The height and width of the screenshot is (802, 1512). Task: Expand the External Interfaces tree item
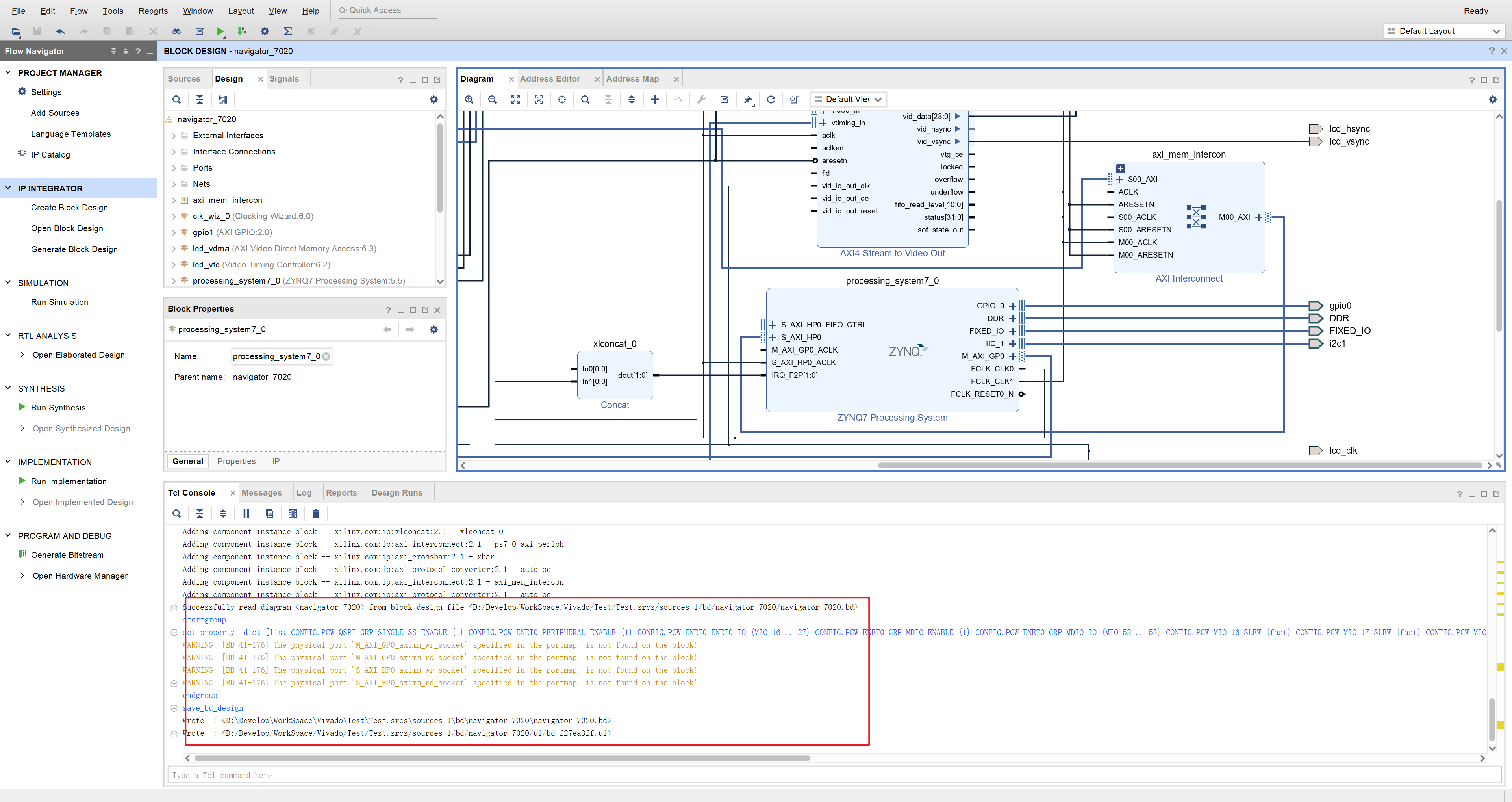coord(174,135)
